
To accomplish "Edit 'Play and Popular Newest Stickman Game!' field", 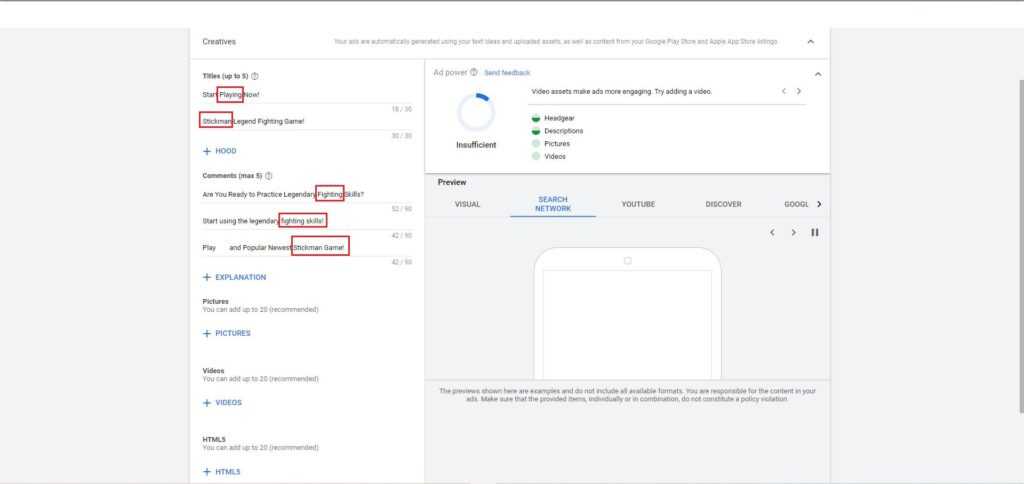I will point(307,248).
